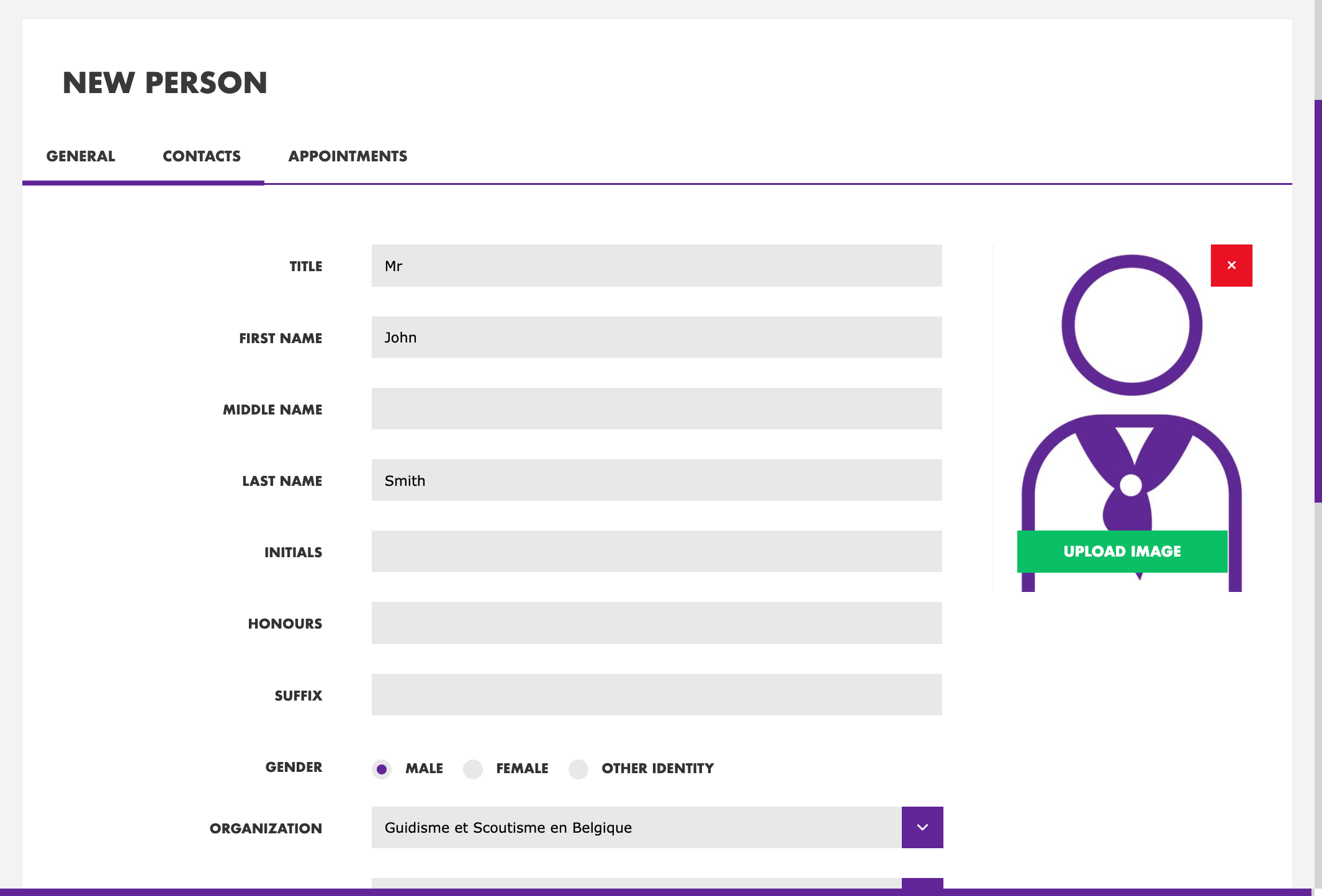The height and width of the screenshot is (896, 1322).
Task: Click the empty Middle Name field
Action: [x=657, y=409]
